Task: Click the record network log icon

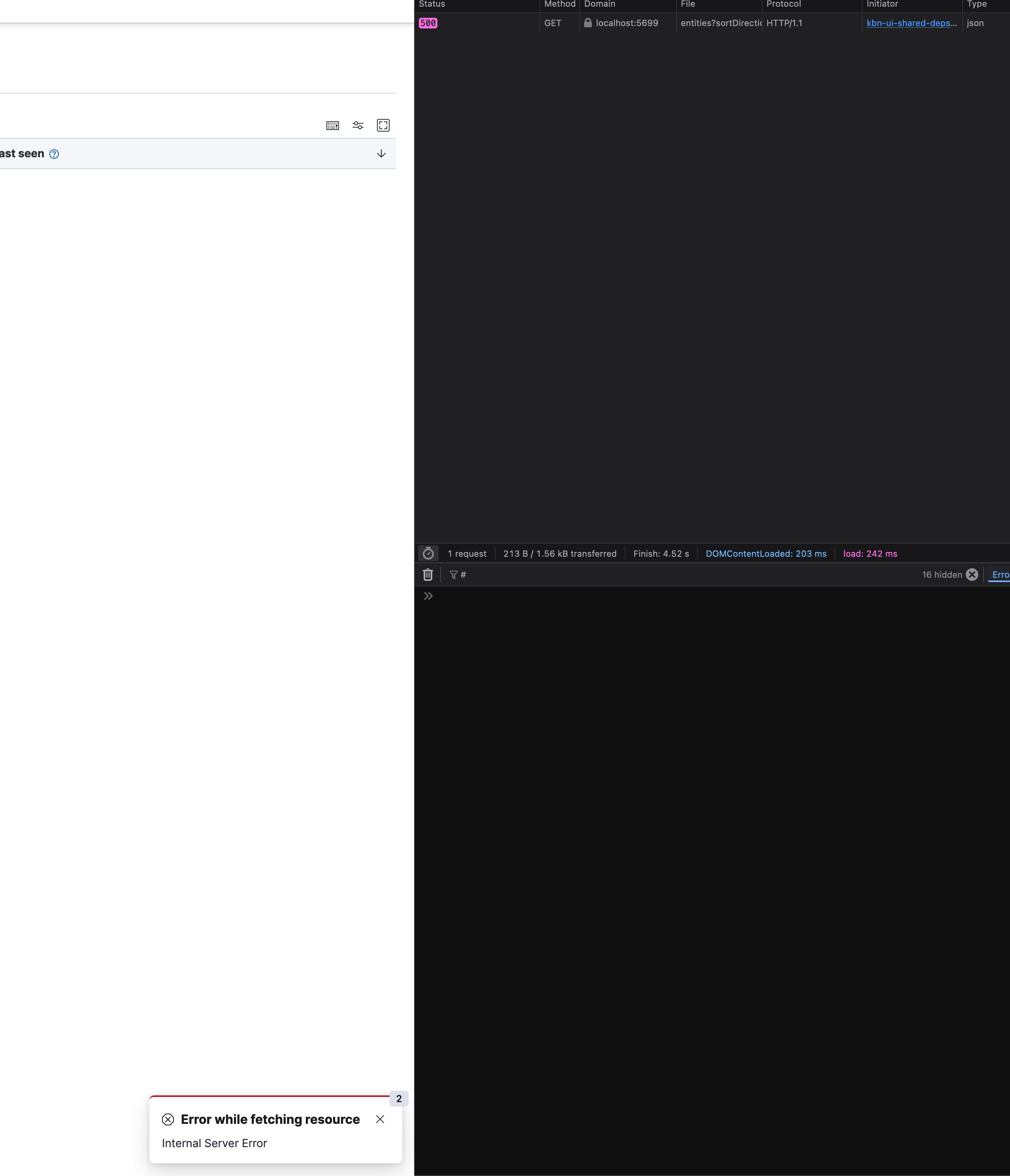Action: (427, 552)
